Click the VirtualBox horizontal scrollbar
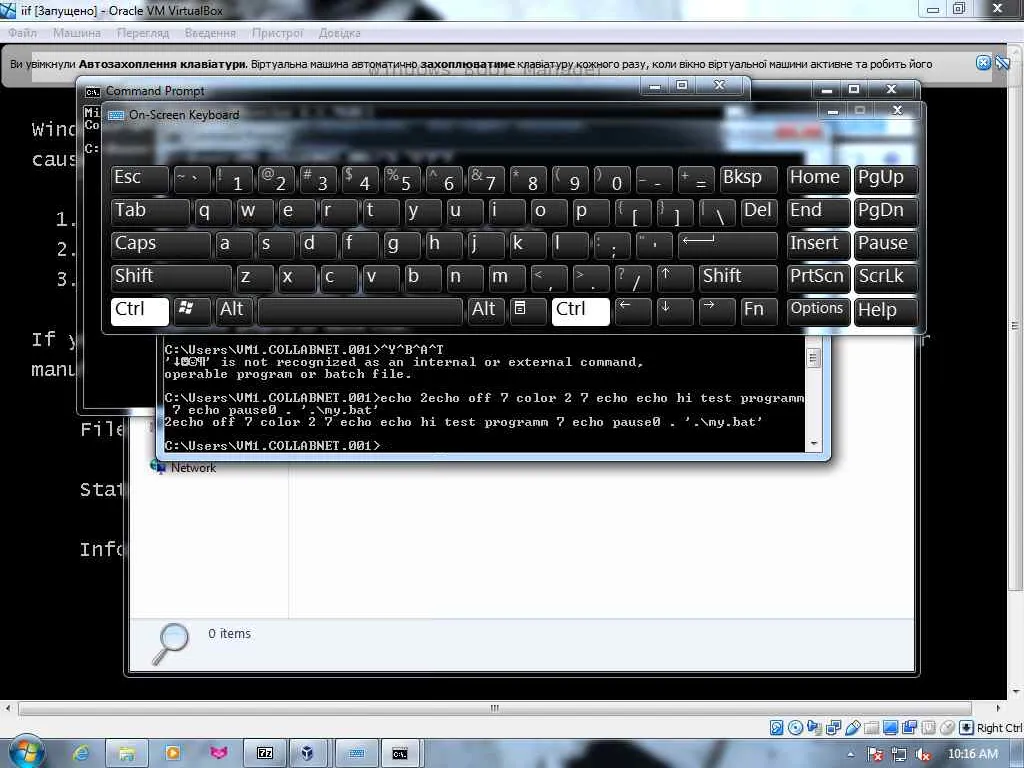Image resolution: width=1024 pixels, height=768 pixels. (494, 708)
